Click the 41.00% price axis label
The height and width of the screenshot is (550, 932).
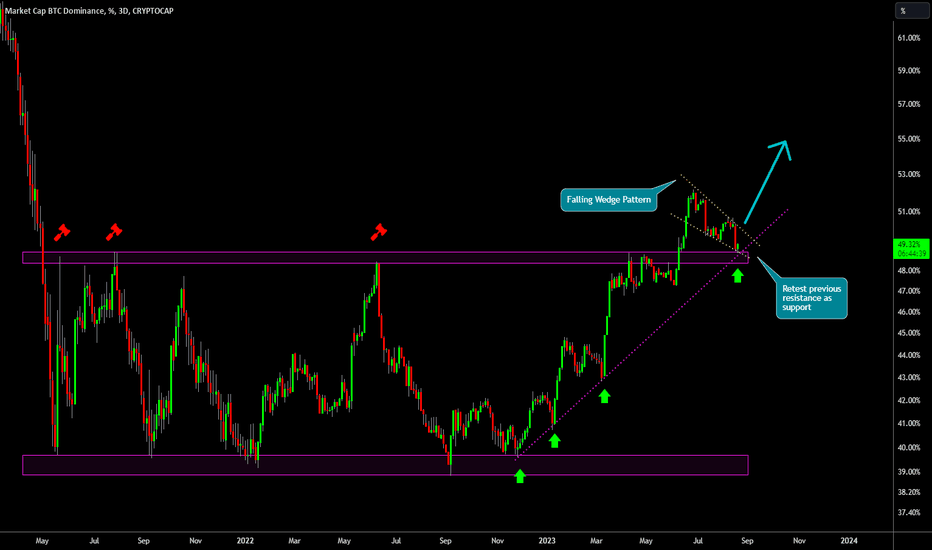pyautogui.click(x=909, y=424)
